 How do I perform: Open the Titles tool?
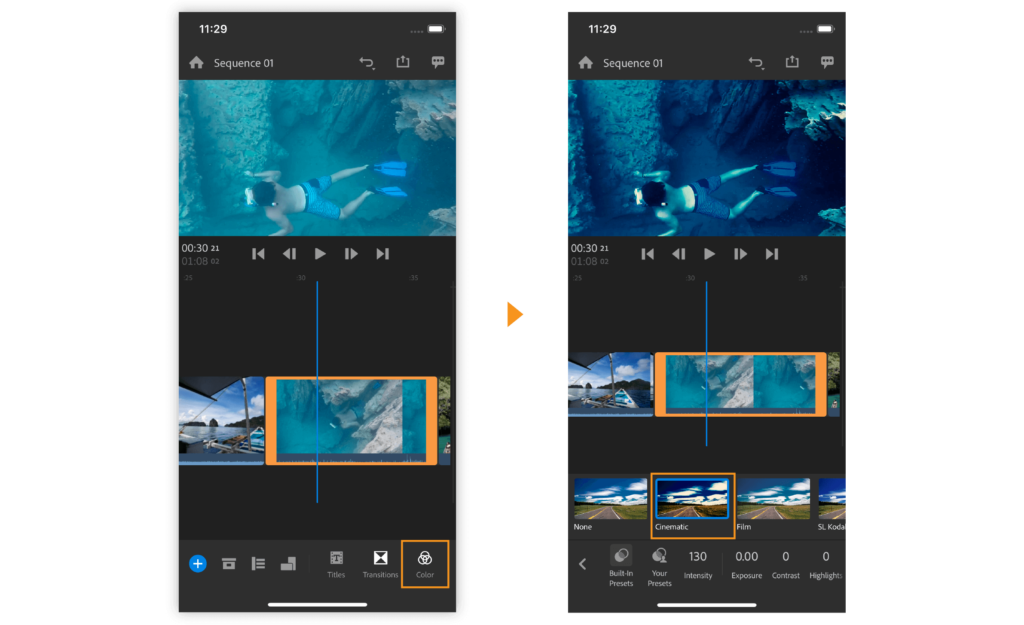pyautogui.click(x=336, y=564)
